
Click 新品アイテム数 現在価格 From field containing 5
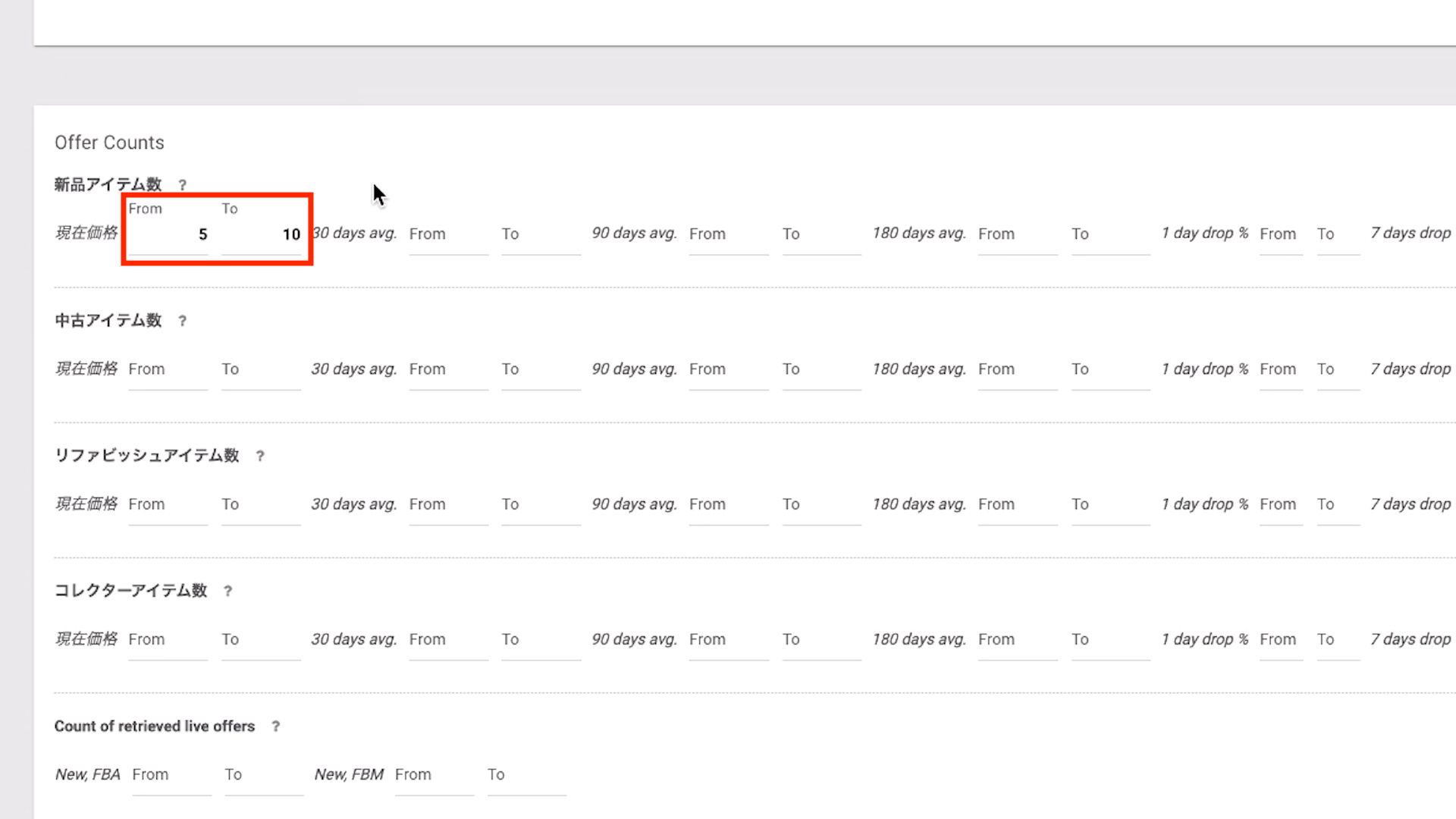click(x=168, y=234)
